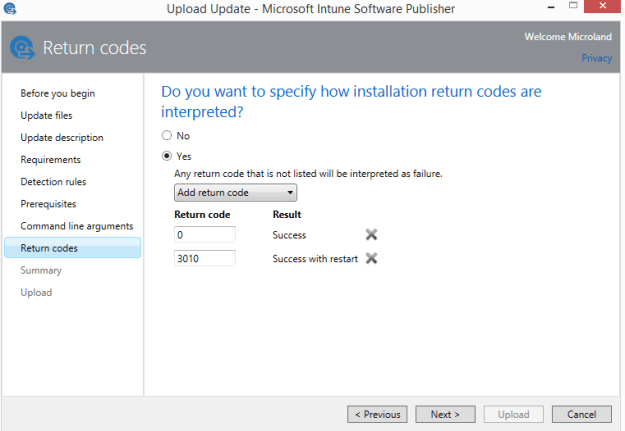Click the Previous button
This screenshot has height=431, width=625.
click(x=377, y=414)
